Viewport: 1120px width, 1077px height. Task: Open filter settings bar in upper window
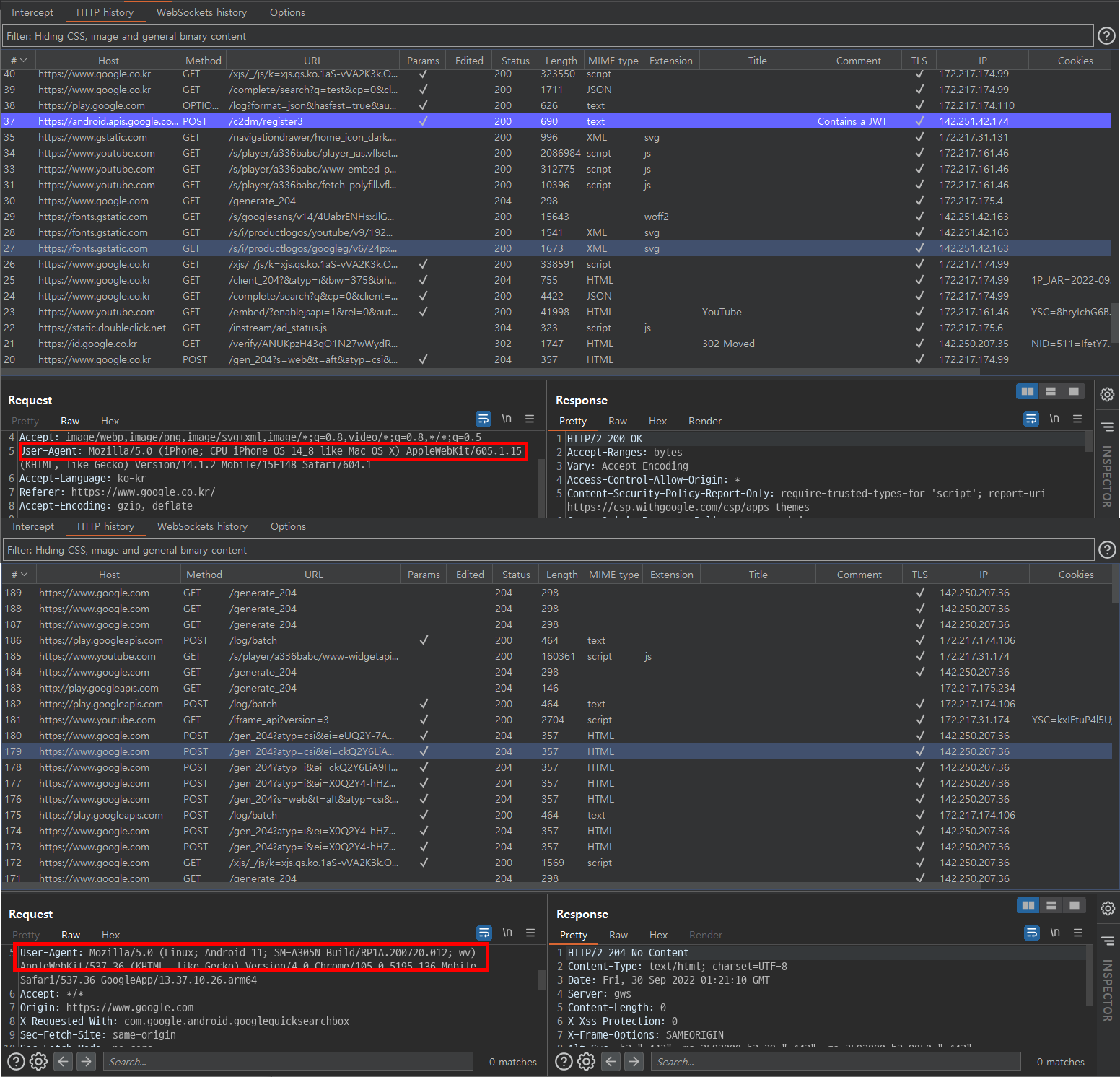[548, 36]
